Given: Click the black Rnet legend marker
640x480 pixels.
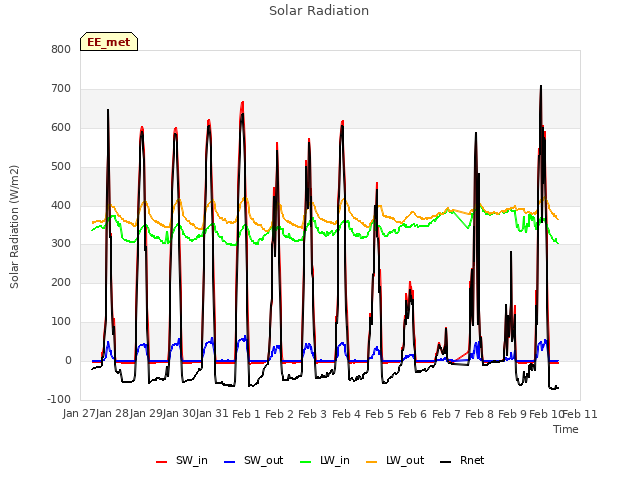Looking at the screenshot, I should pos(446,462).
